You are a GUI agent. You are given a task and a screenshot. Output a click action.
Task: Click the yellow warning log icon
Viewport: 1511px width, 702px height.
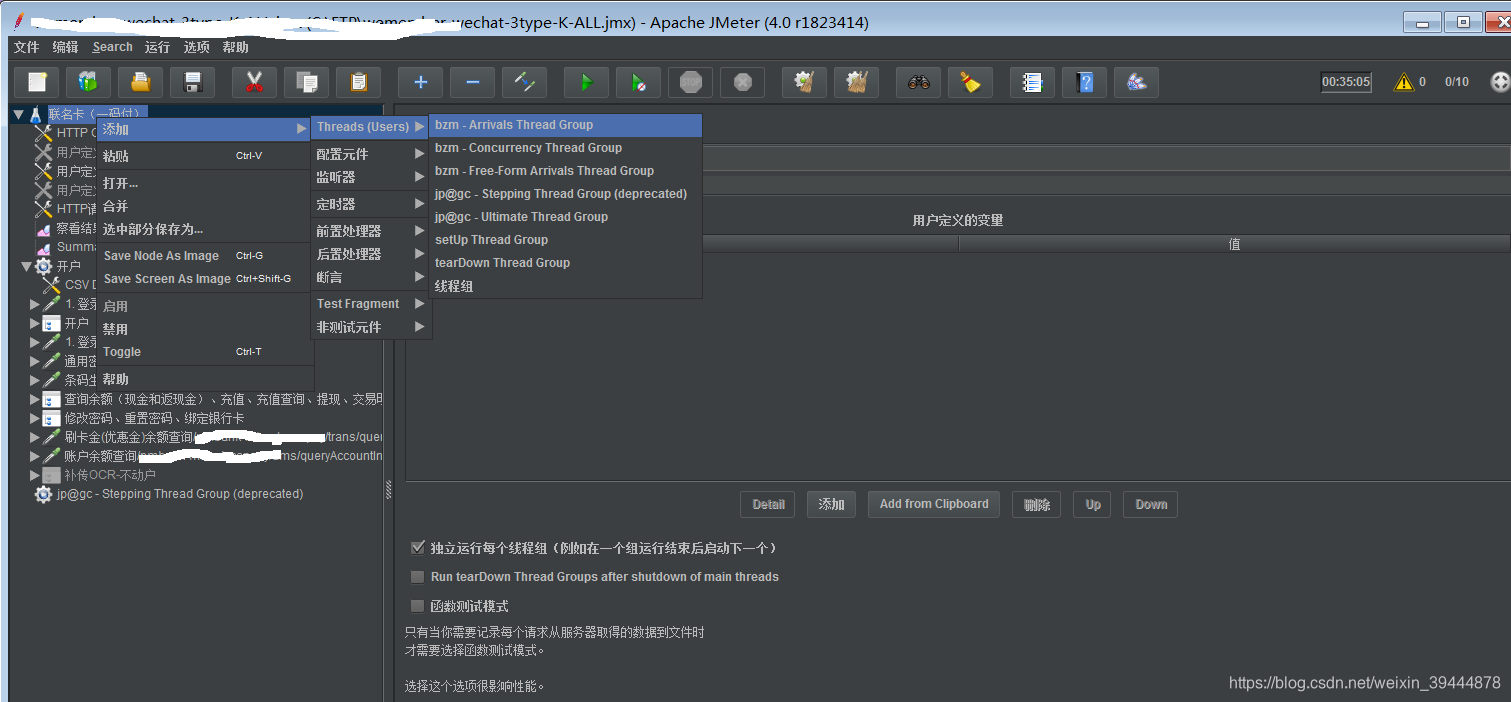[x=1404, y=82]
